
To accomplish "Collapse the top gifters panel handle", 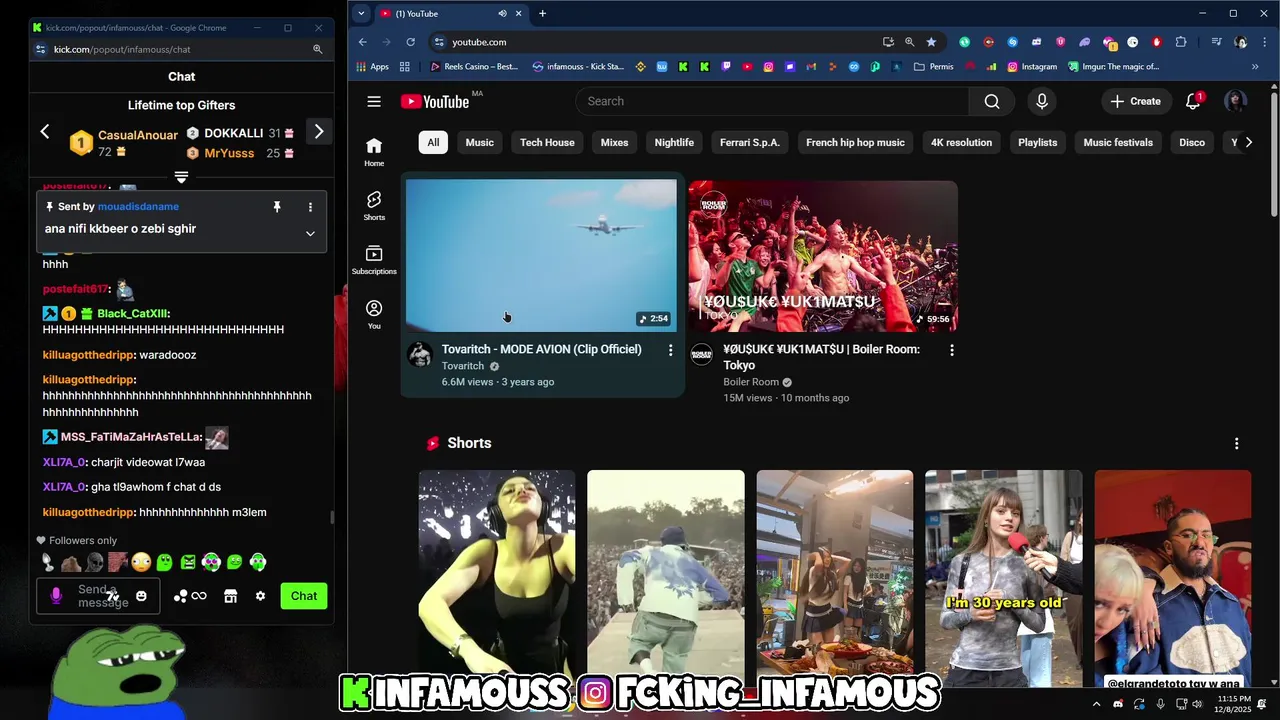I will tap(181, 177).
